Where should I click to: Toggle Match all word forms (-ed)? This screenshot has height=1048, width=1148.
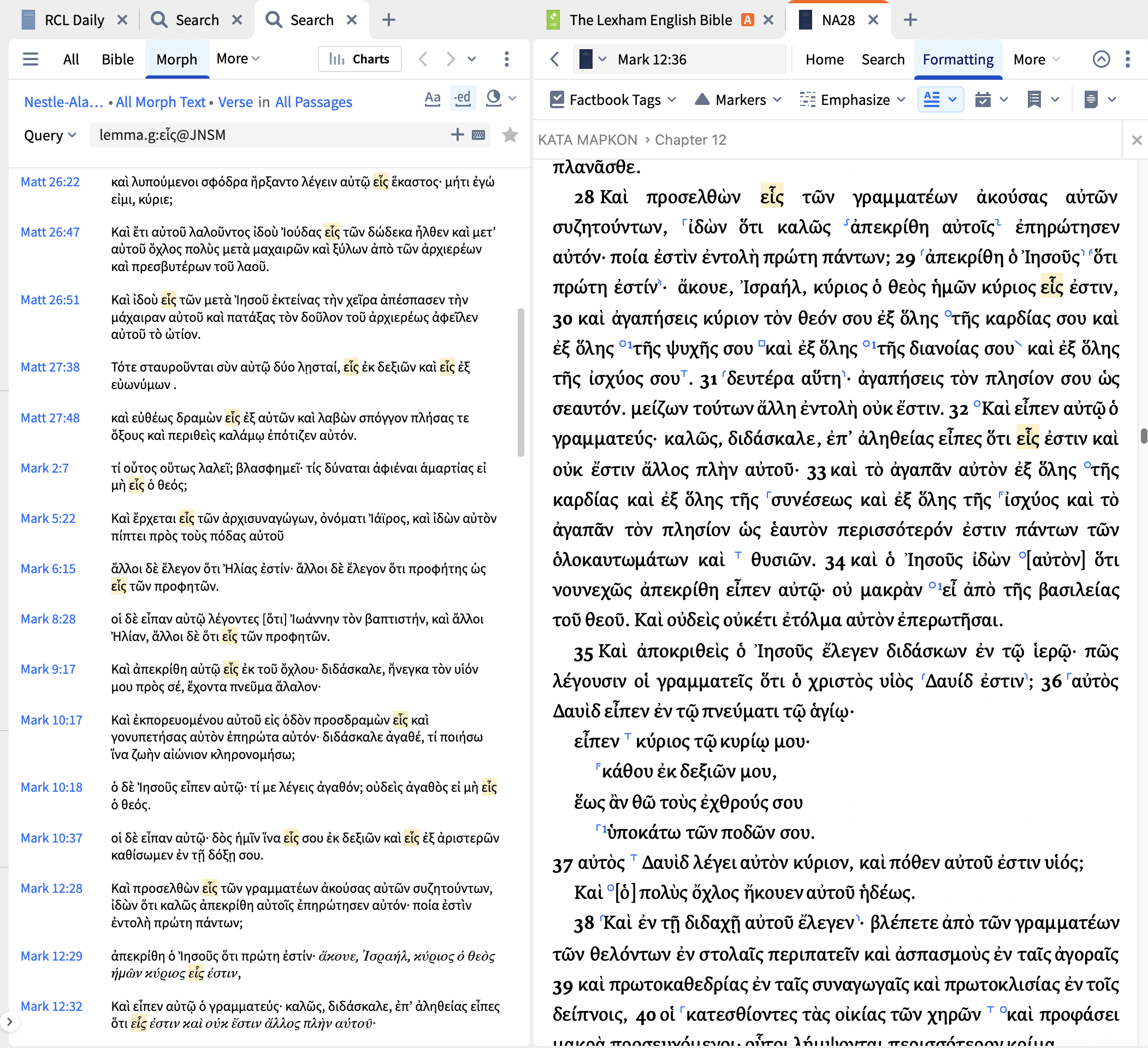tap(463, 98)
